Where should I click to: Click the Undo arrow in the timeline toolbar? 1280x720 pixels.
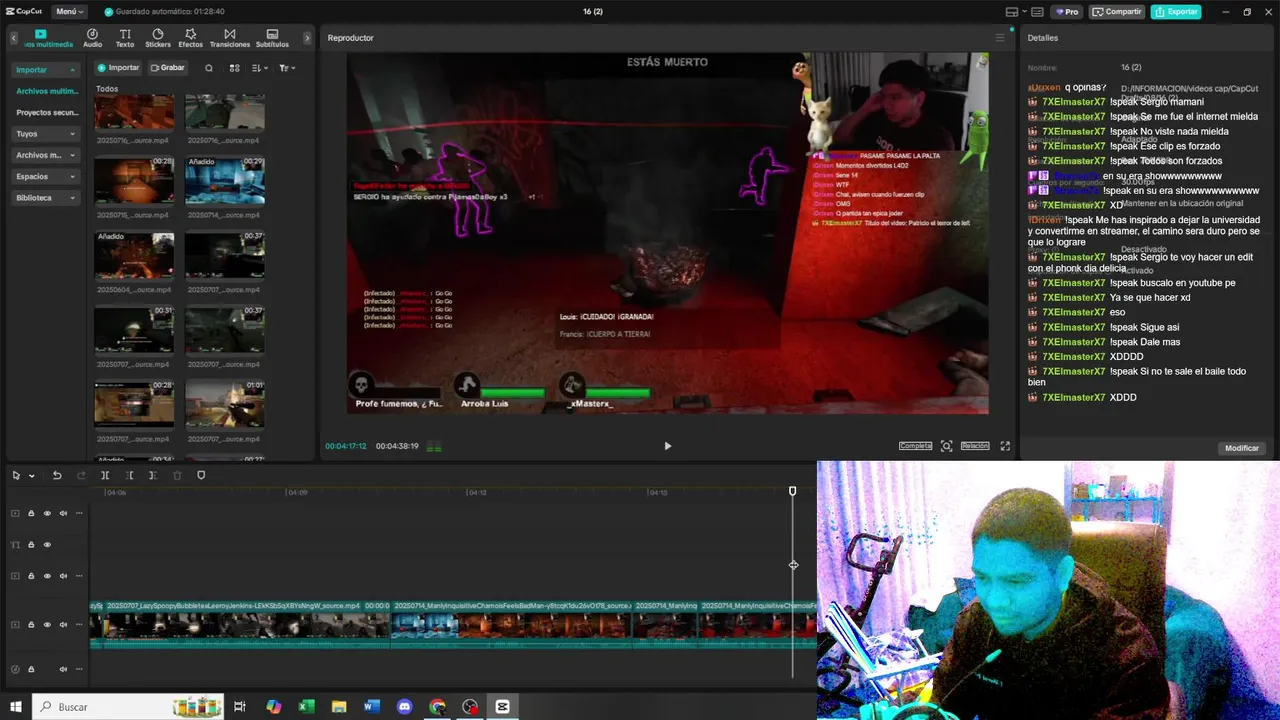(57, 476)
